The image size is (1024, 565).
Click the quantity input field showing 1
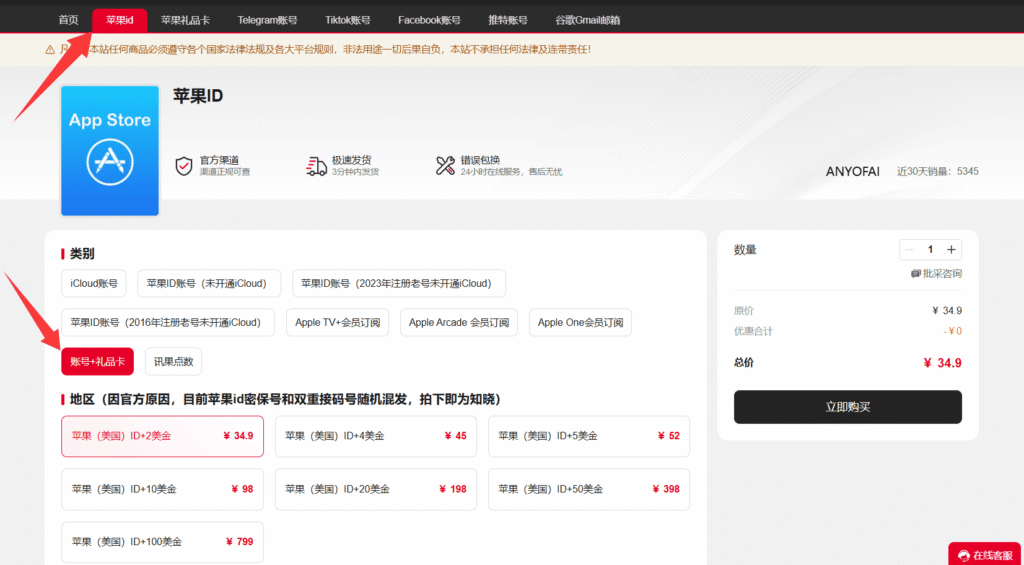931,250
